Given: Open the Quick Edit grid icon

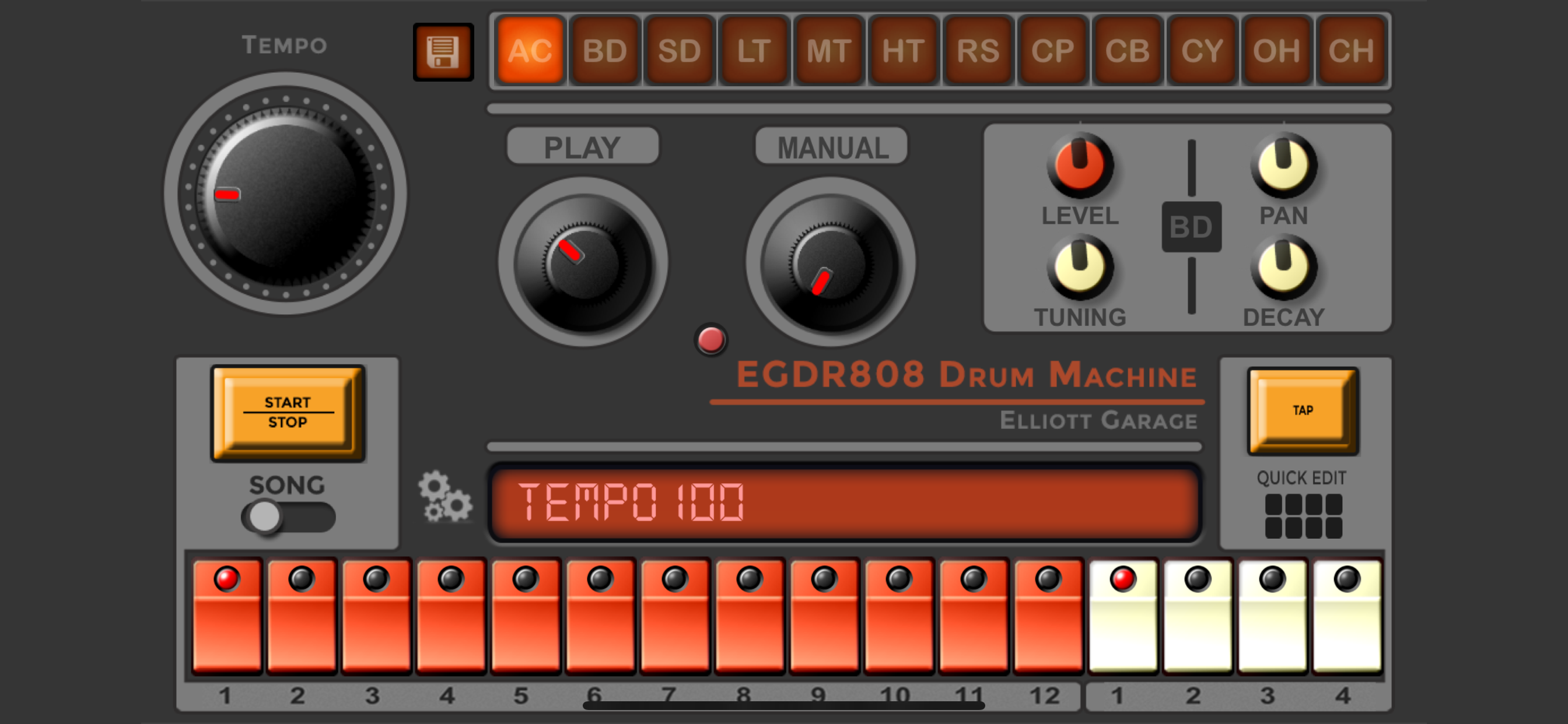Looking at the screenshot, I should (1303, 516).
